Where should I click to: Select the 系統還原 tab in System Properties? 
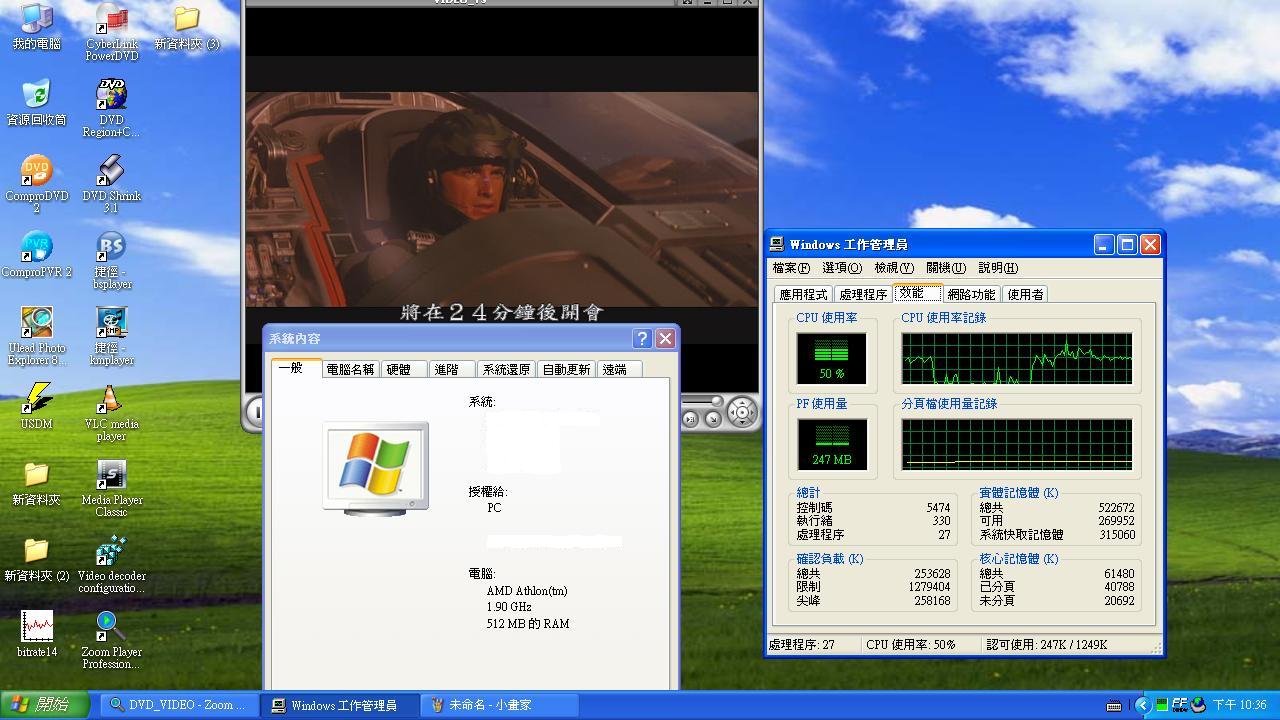pos(506,369)
